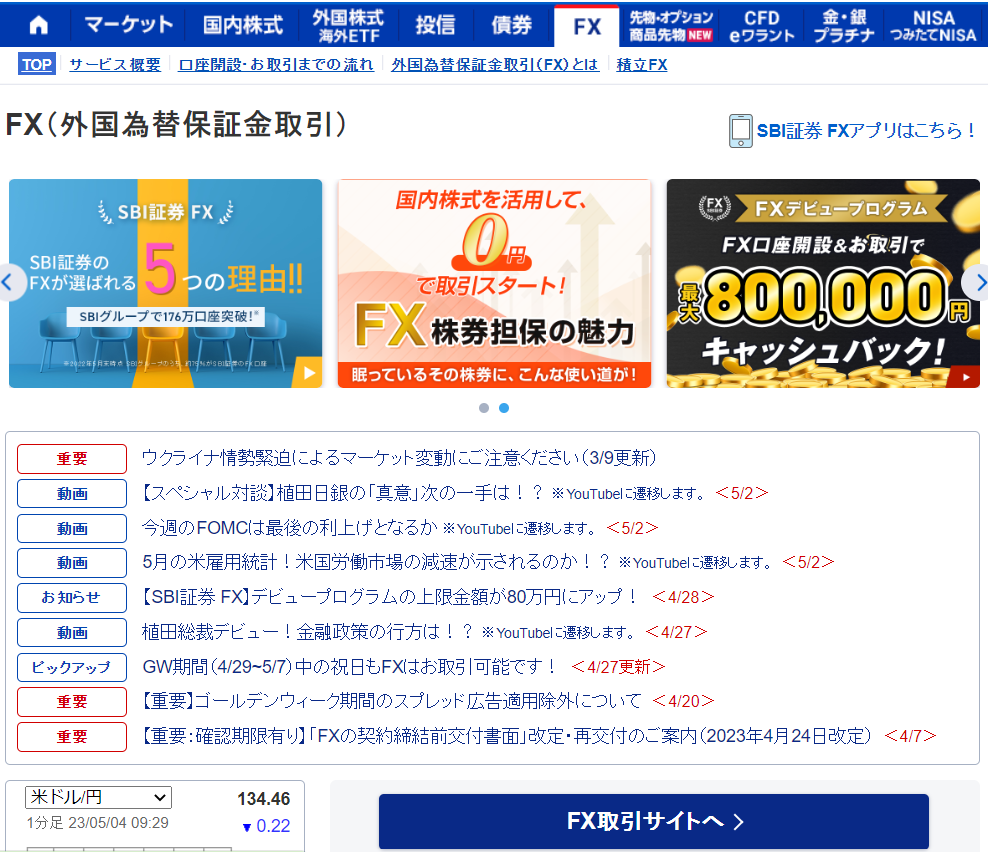Open the GW期間 FX trading notice
988x852 pixels.
(350, 666)
